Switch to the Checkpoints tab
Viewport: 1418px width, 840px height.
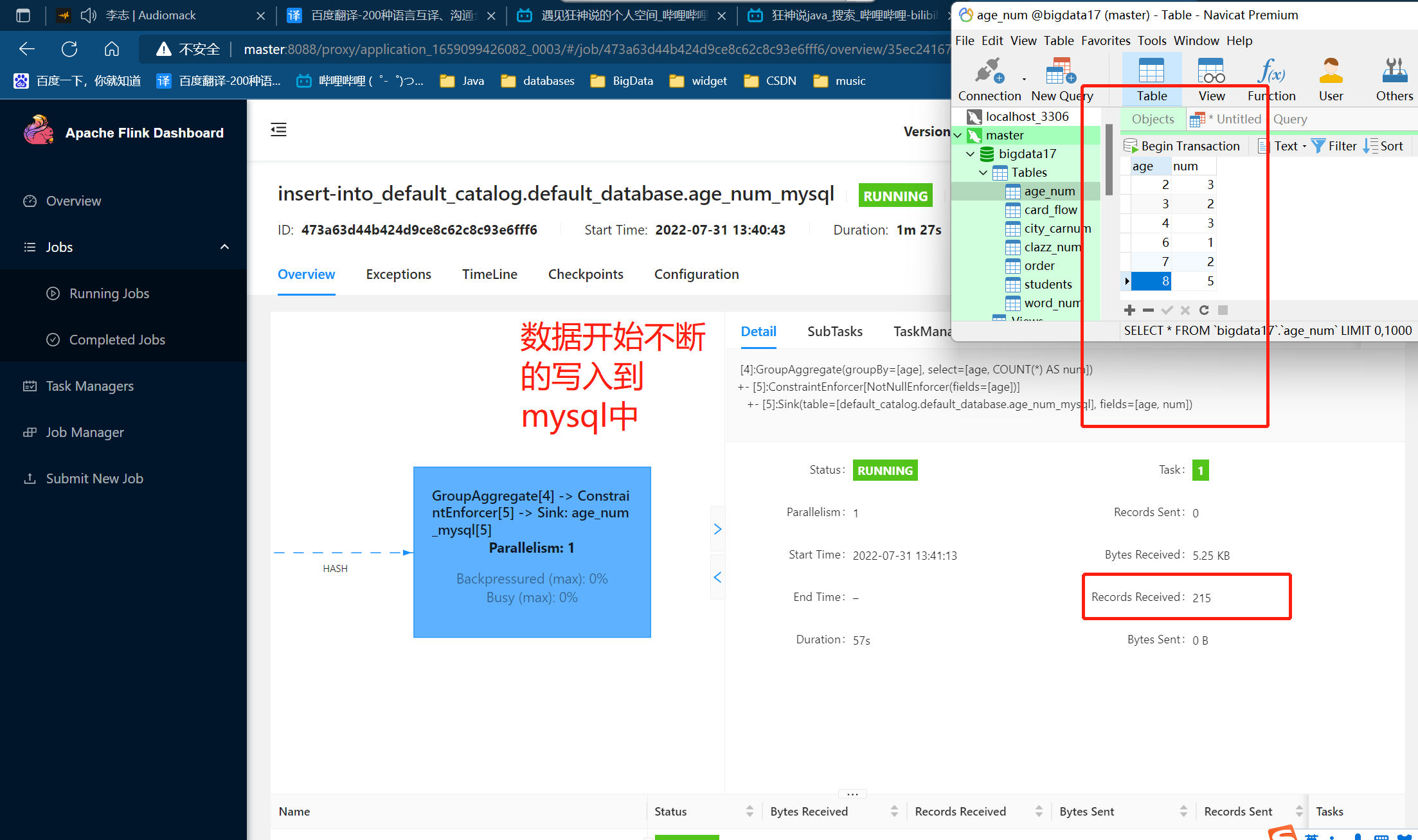point(585,274)
